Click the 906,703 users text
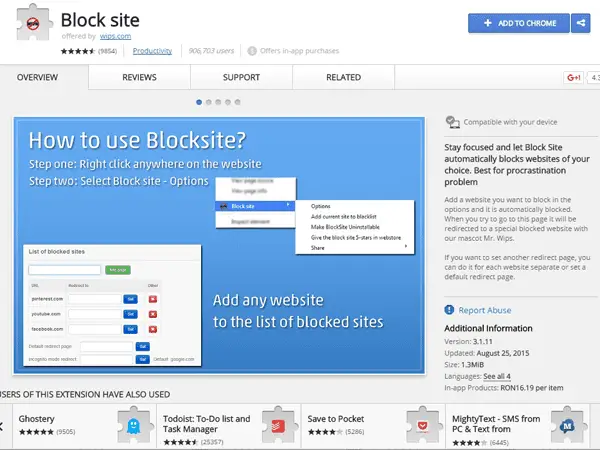The image size is (600, 450). click(x=211, y=51)
